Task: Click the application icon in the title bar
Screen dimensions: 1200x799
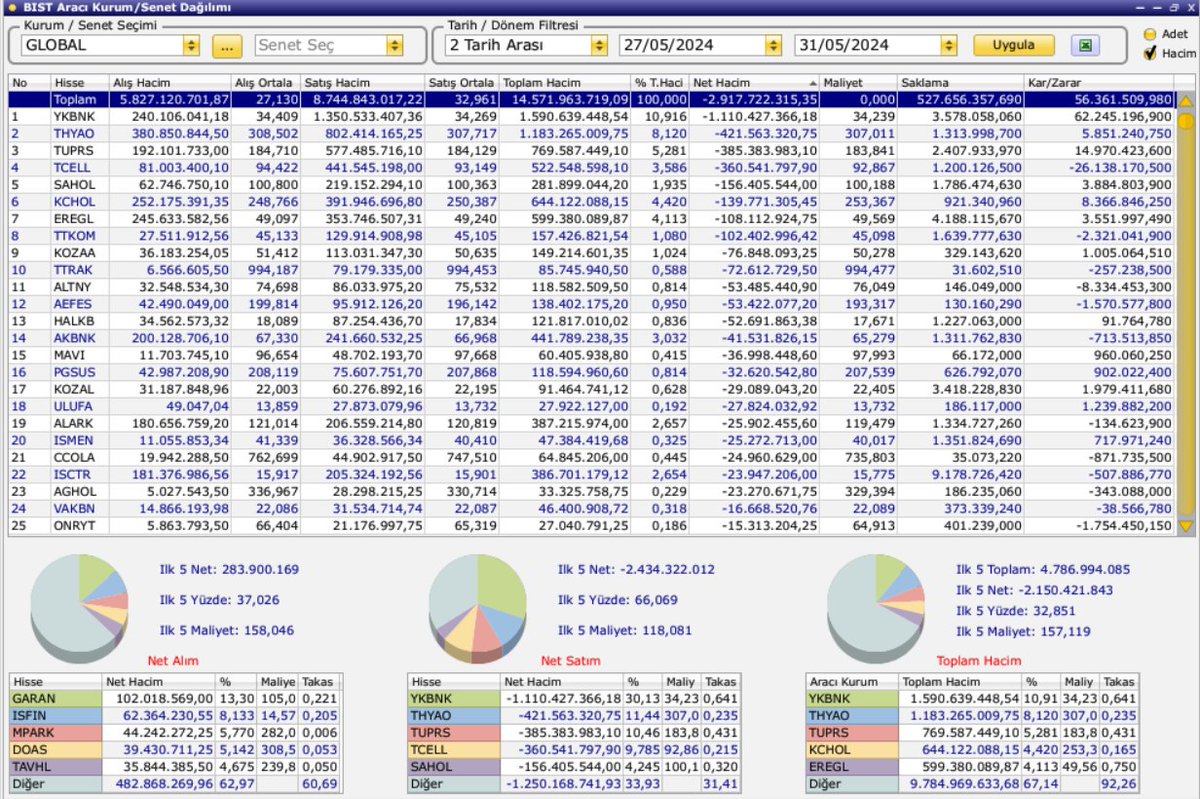Action: click(12, 8)
